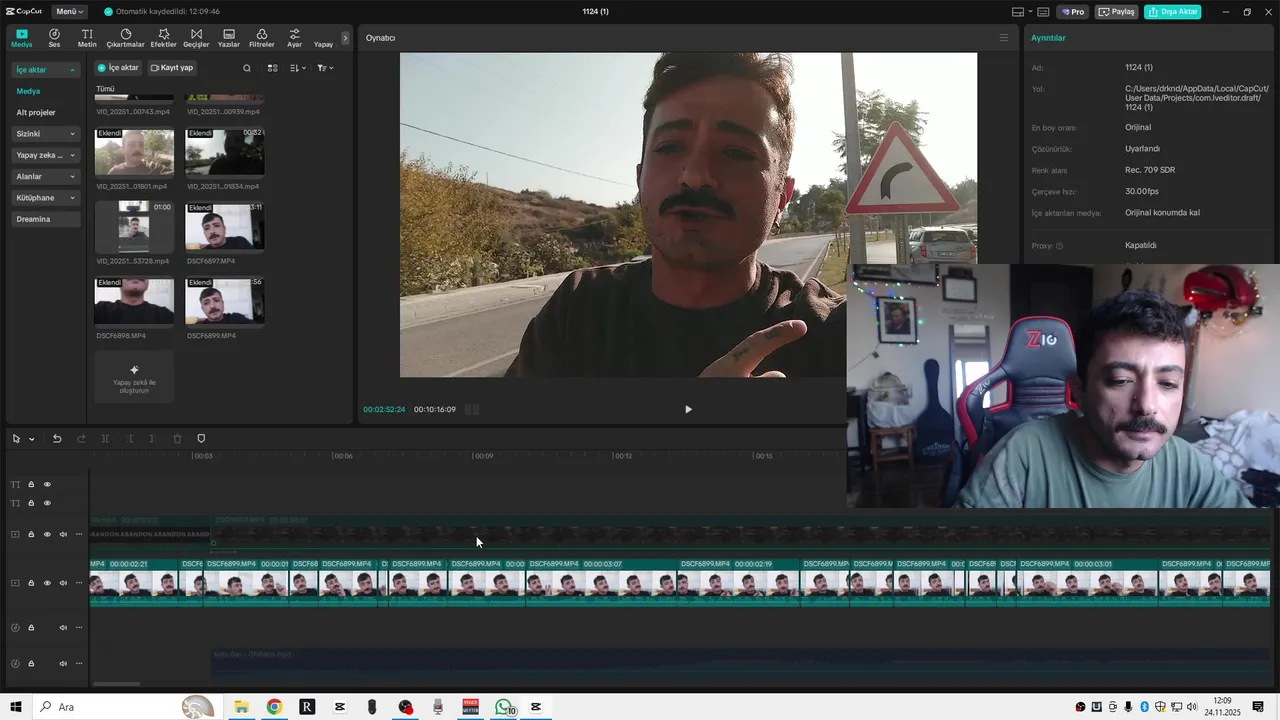The image size is (1280, 720).
Task: Open options menu for DSCF6899.MP4 video track
Action: [x=79, y=583]
